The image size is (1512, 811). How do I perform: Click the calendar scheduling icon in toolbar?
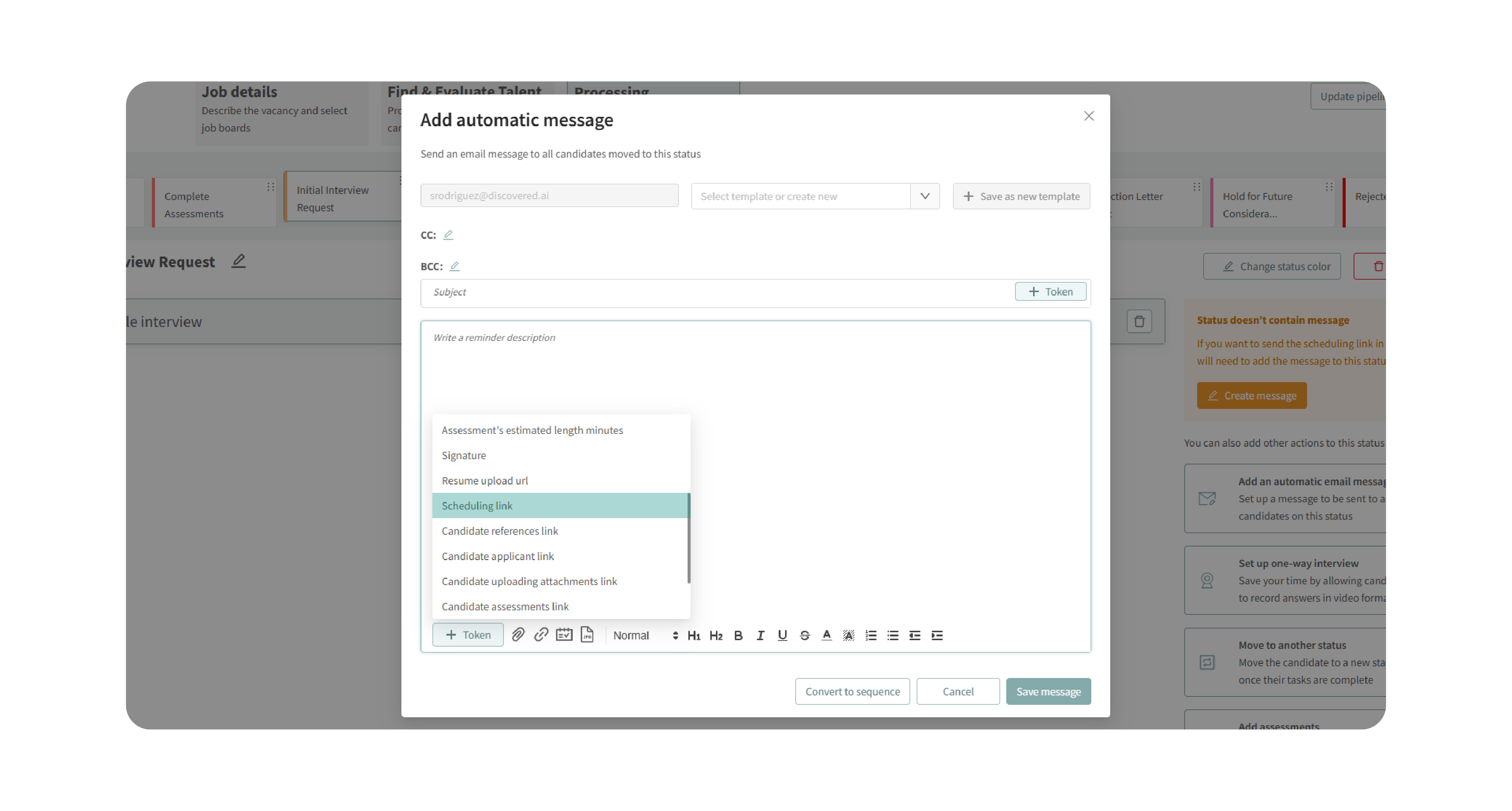click(x=564, y=635)
